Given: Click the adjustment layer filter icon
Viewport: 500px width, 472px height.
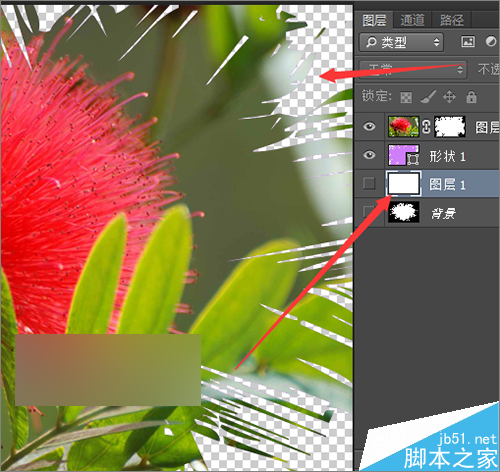Looking at the screenshot, I should 491,42.
